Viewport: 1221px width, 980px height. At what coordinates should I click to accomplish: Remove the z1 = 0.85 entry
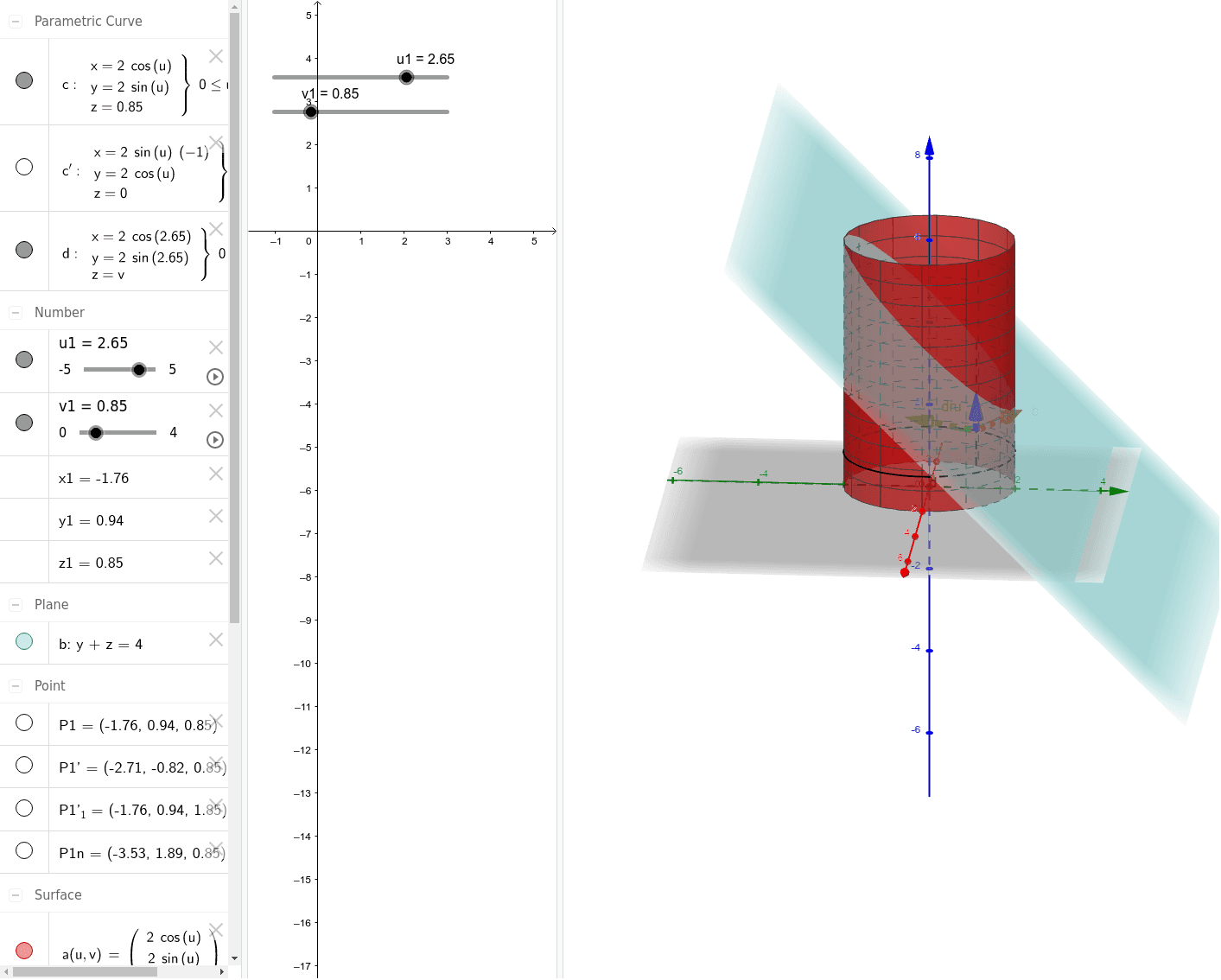click(216, 558)
